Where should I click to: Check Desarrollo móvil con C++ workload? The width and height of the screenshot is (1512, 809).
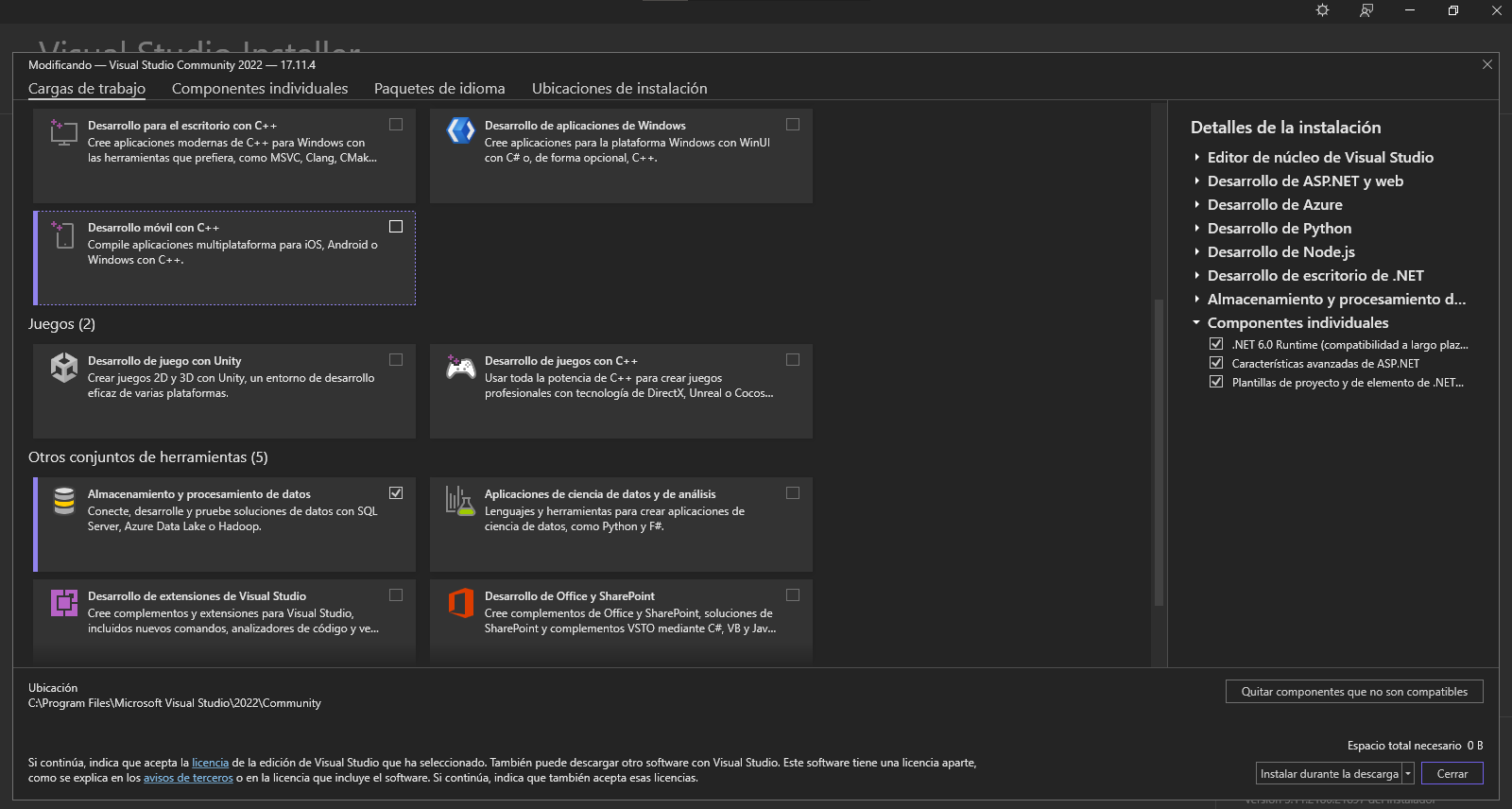tap(396, 226)
